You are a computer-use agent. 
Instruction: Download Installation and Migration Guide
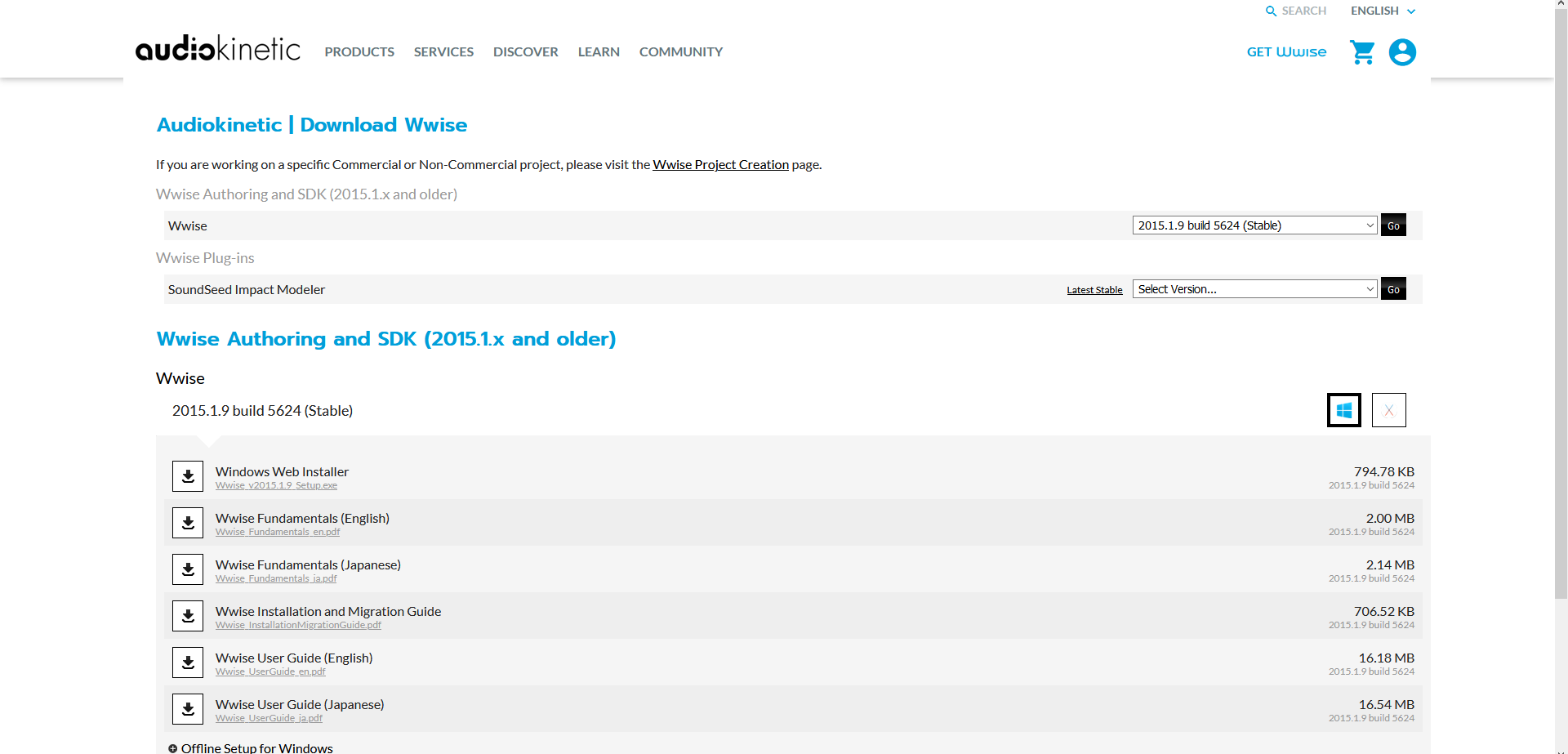point(188,616)
